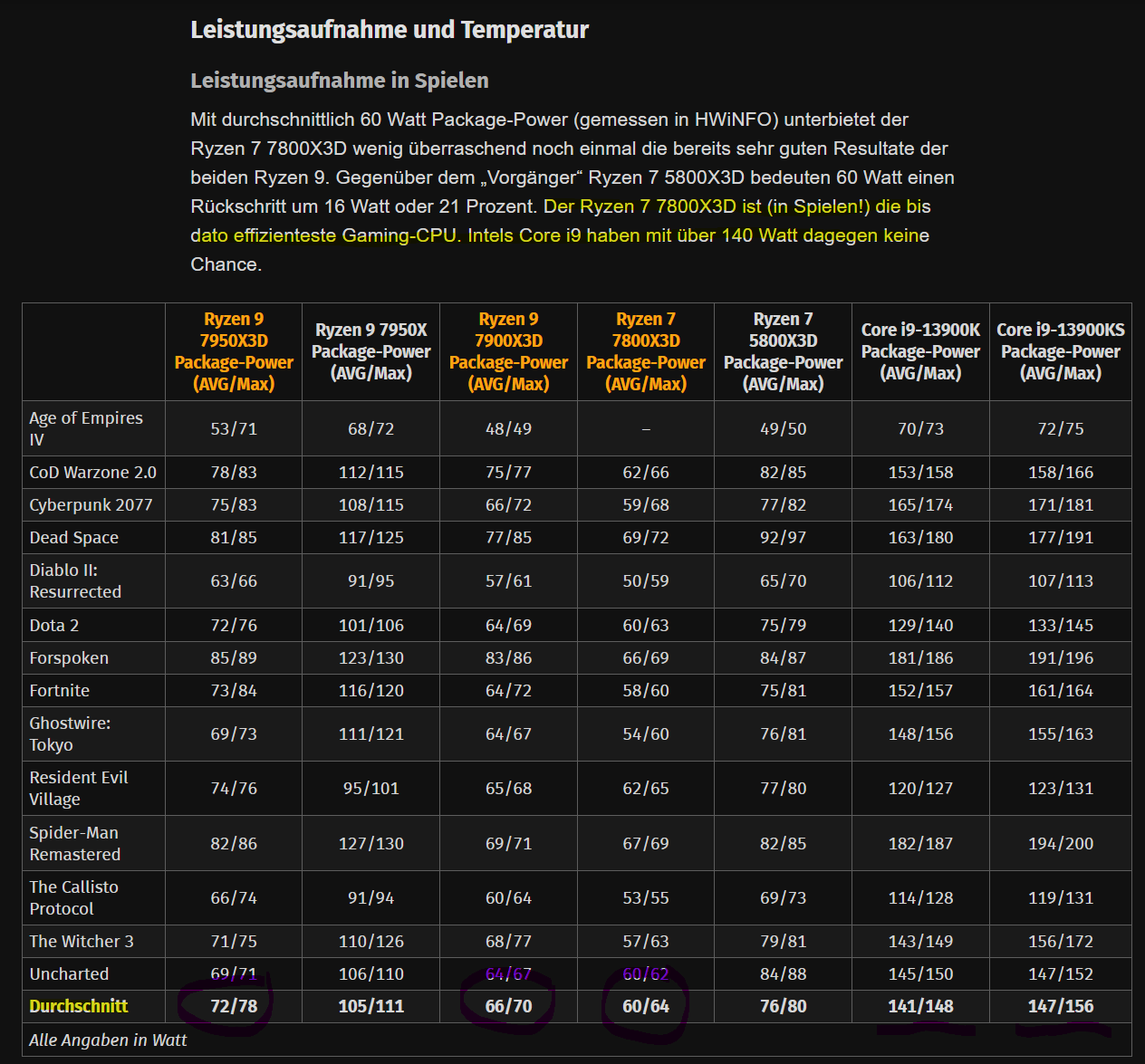Click the 72/75 cell in Age of Empires row
The width and height of the screenshot is (1145, 1064).
1061,428
